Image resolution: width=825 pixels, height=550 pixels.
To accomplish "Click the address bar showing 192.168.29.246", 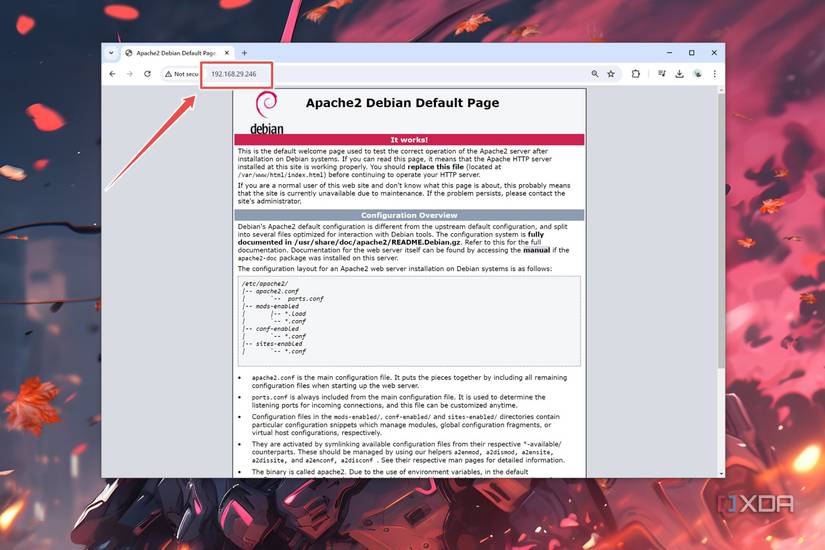I will click(x=234, y=74).
